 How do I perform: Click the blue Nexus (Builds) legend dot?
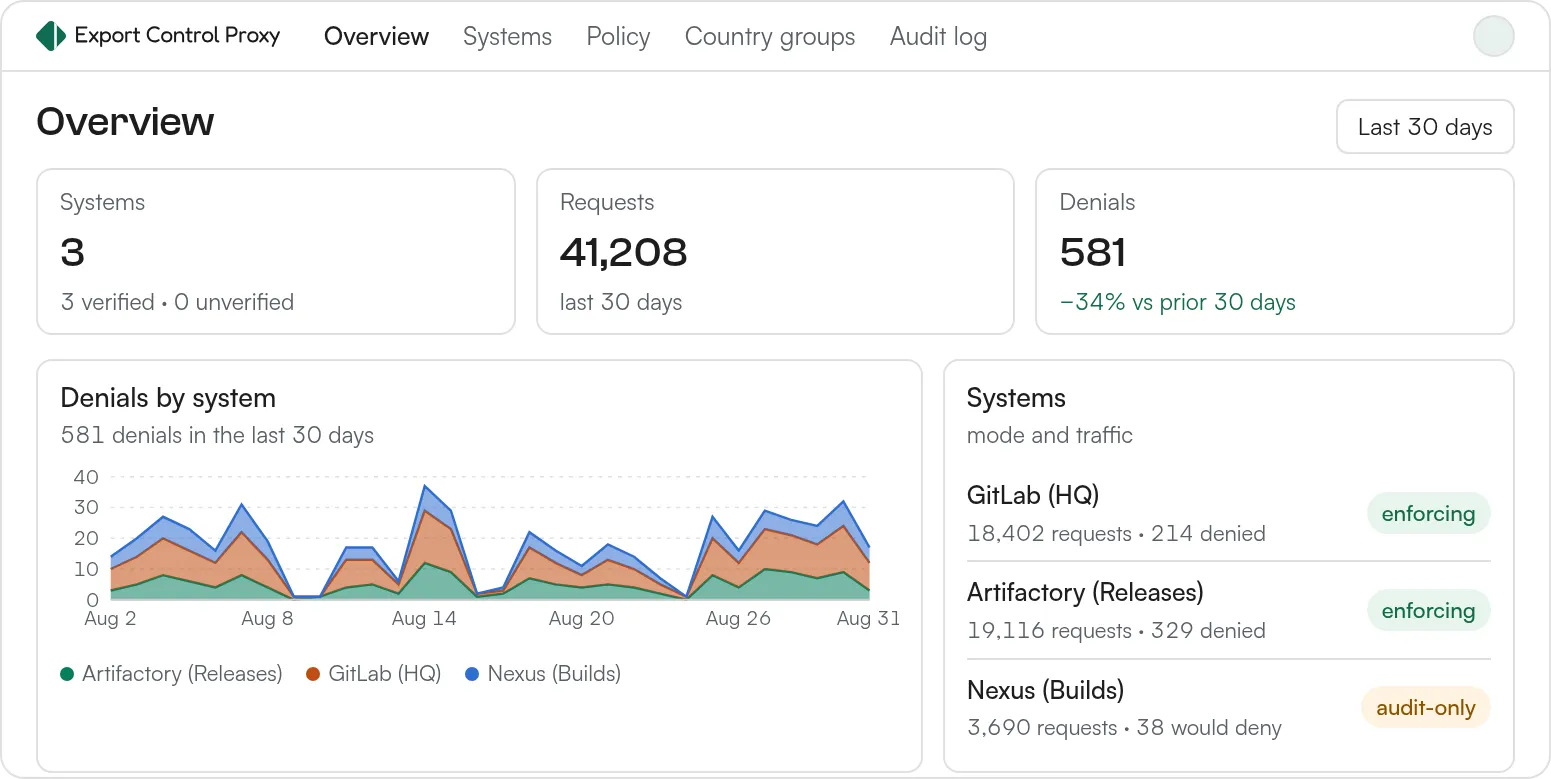(472, 674)
